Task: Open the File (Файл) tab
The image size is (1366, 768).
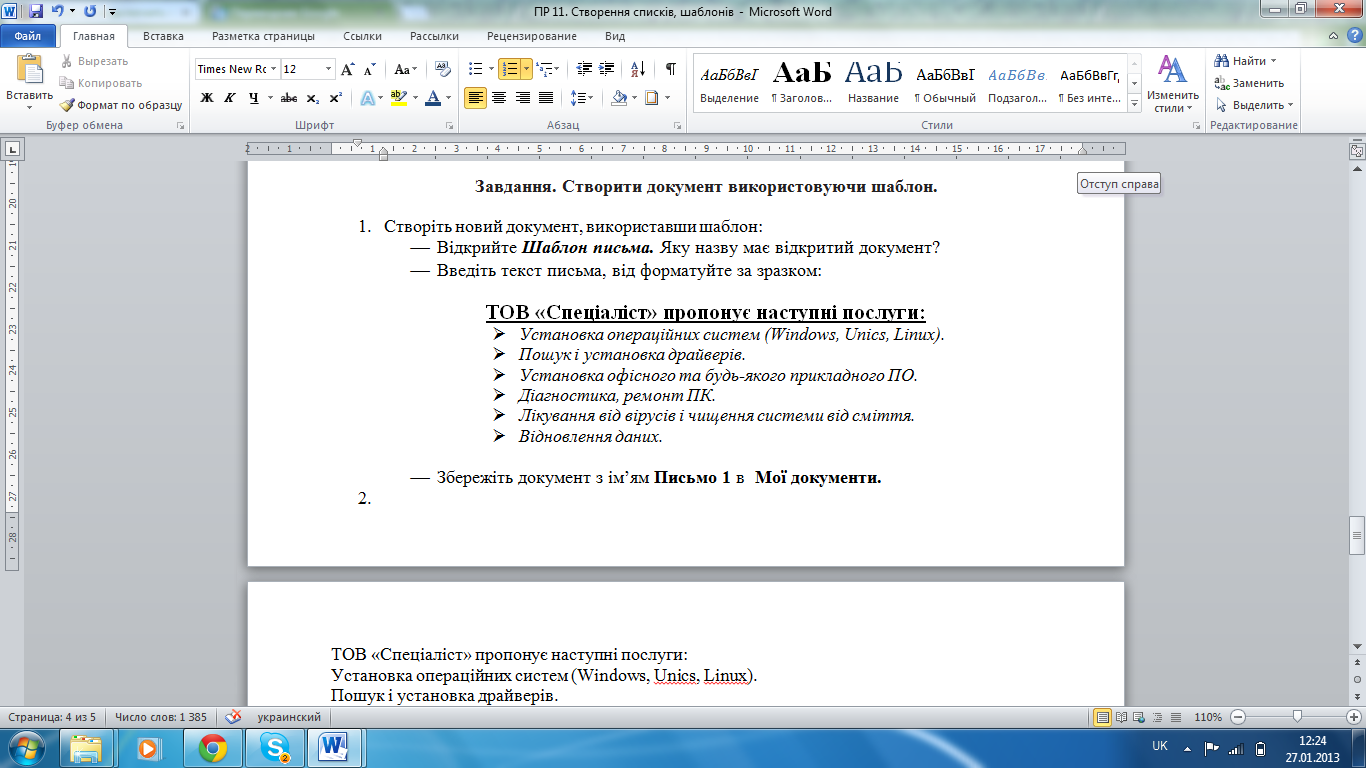Action: click(28, 36)
